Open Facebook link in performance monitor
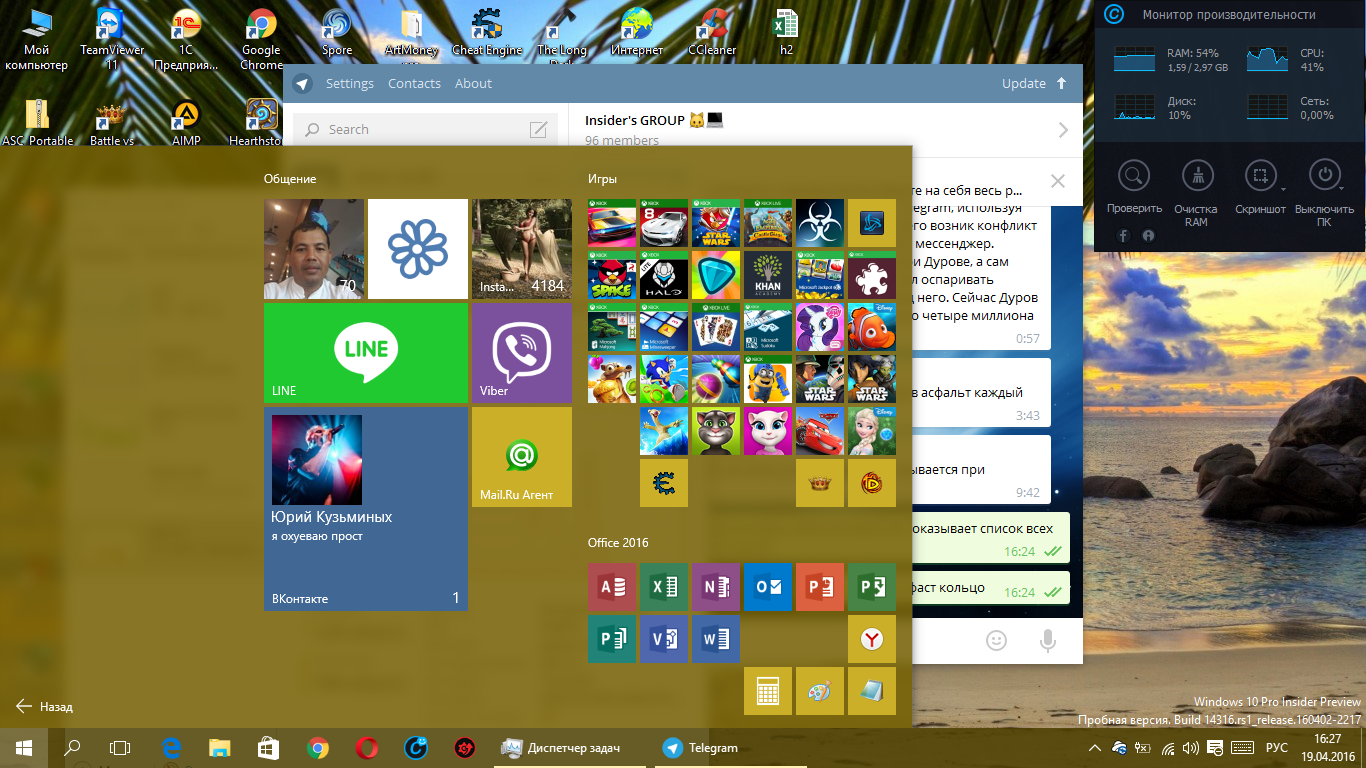This screenshot has height=768, width=1366. (1124, 236)
